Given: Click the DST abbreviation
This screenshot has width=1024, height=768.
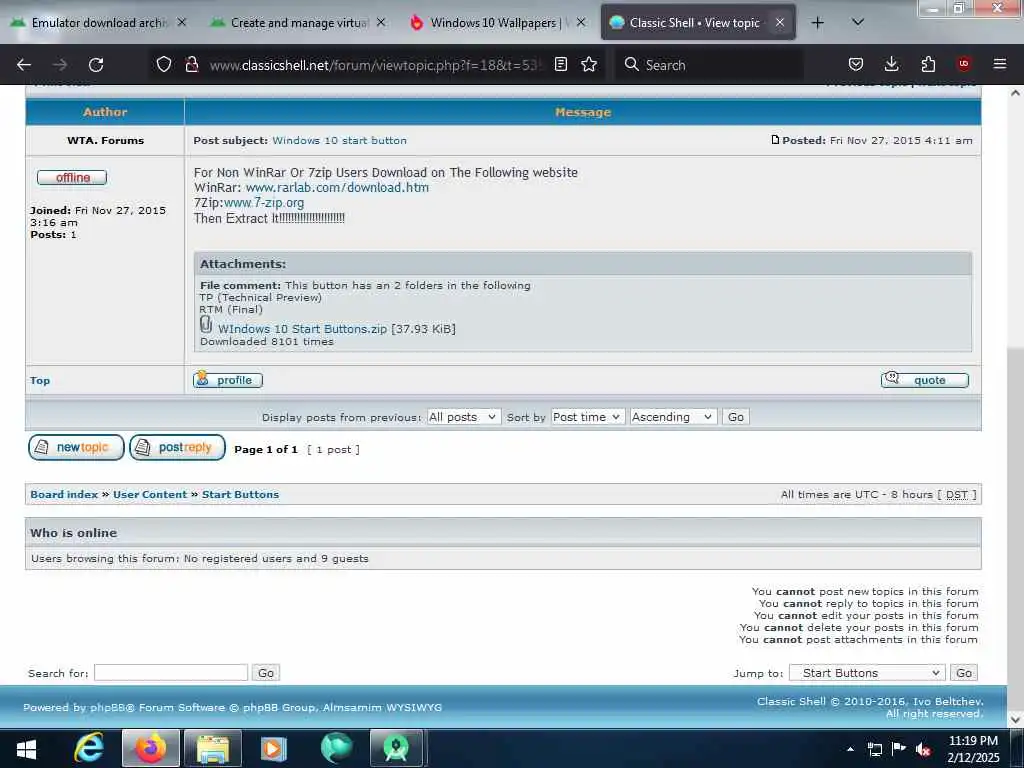Looking at the screenshot, I should [957, 494].
